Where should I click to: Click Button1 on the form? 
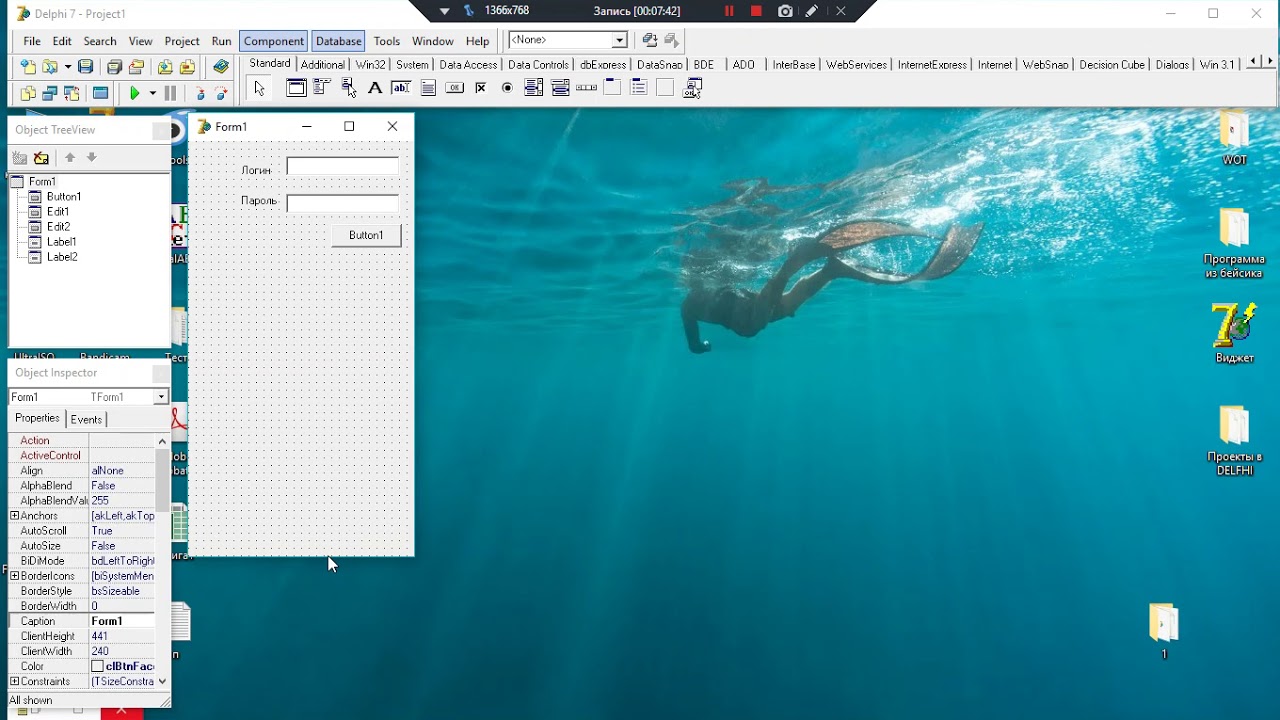[366, 235]
